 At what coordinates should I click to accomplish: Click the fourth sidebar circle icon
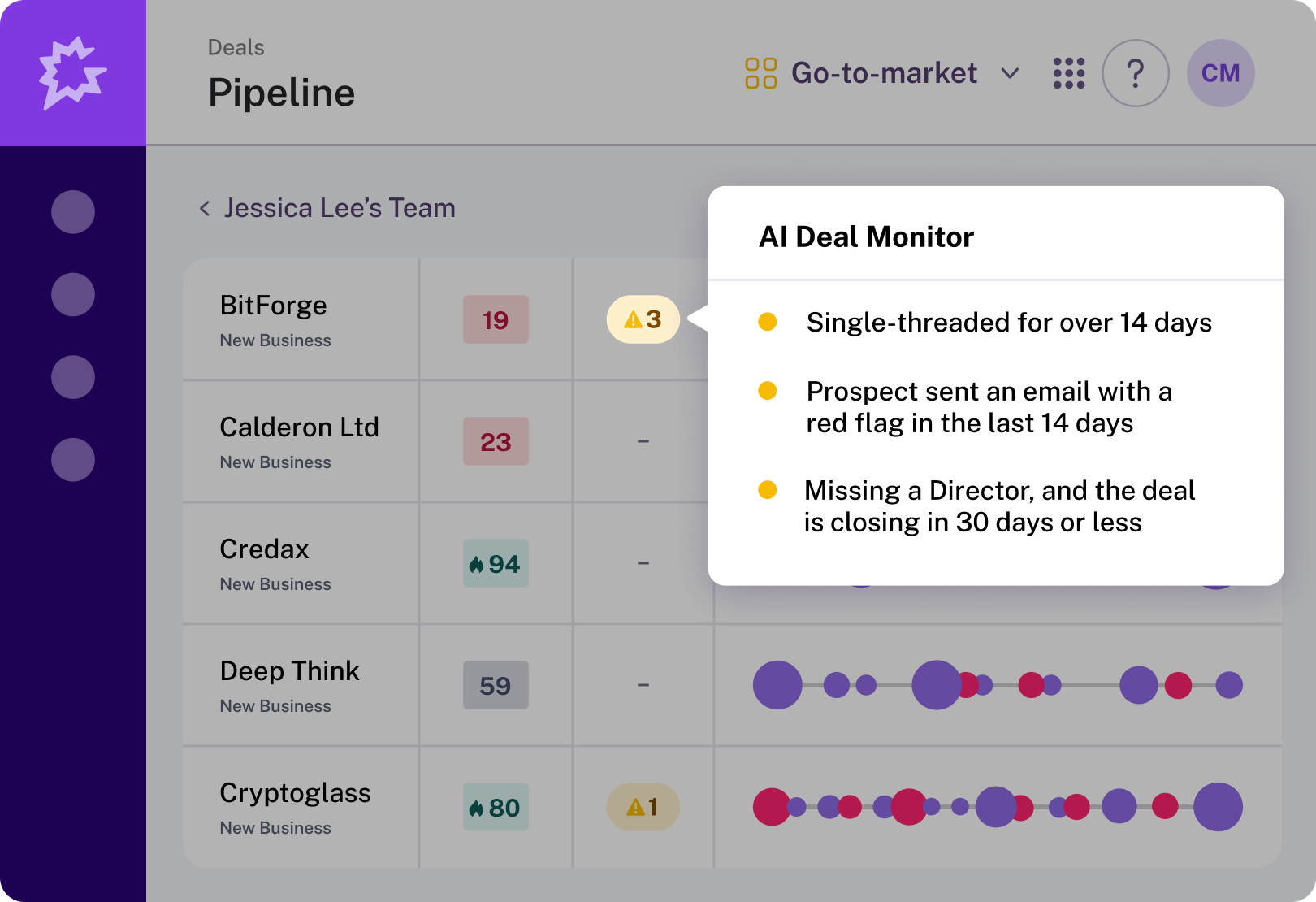pos(73,460)
